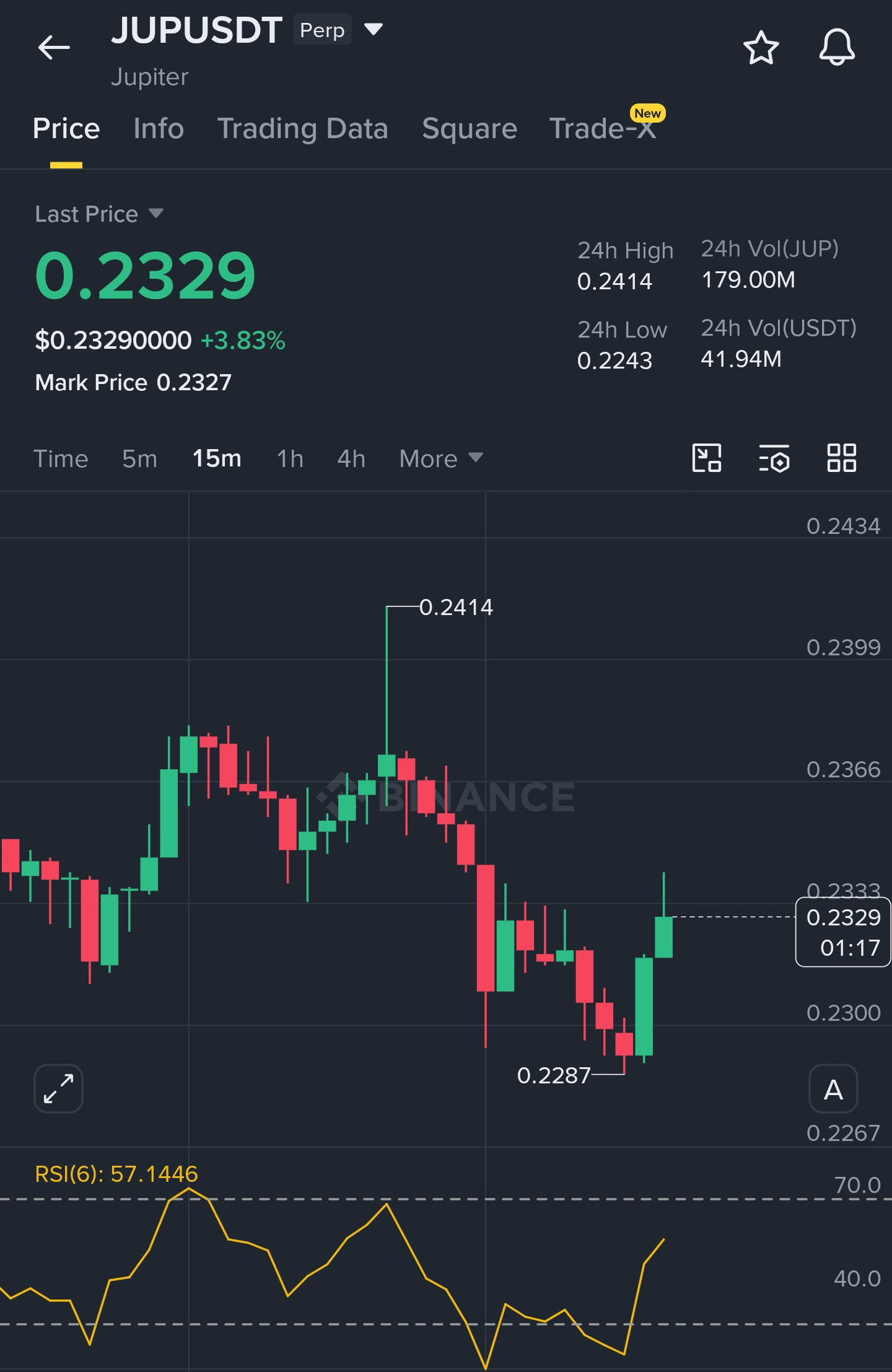The height and width of the screenshot is (1372, 892).
Task: Toggle auto-scale A button on chart
Action: pos(833,1089)
